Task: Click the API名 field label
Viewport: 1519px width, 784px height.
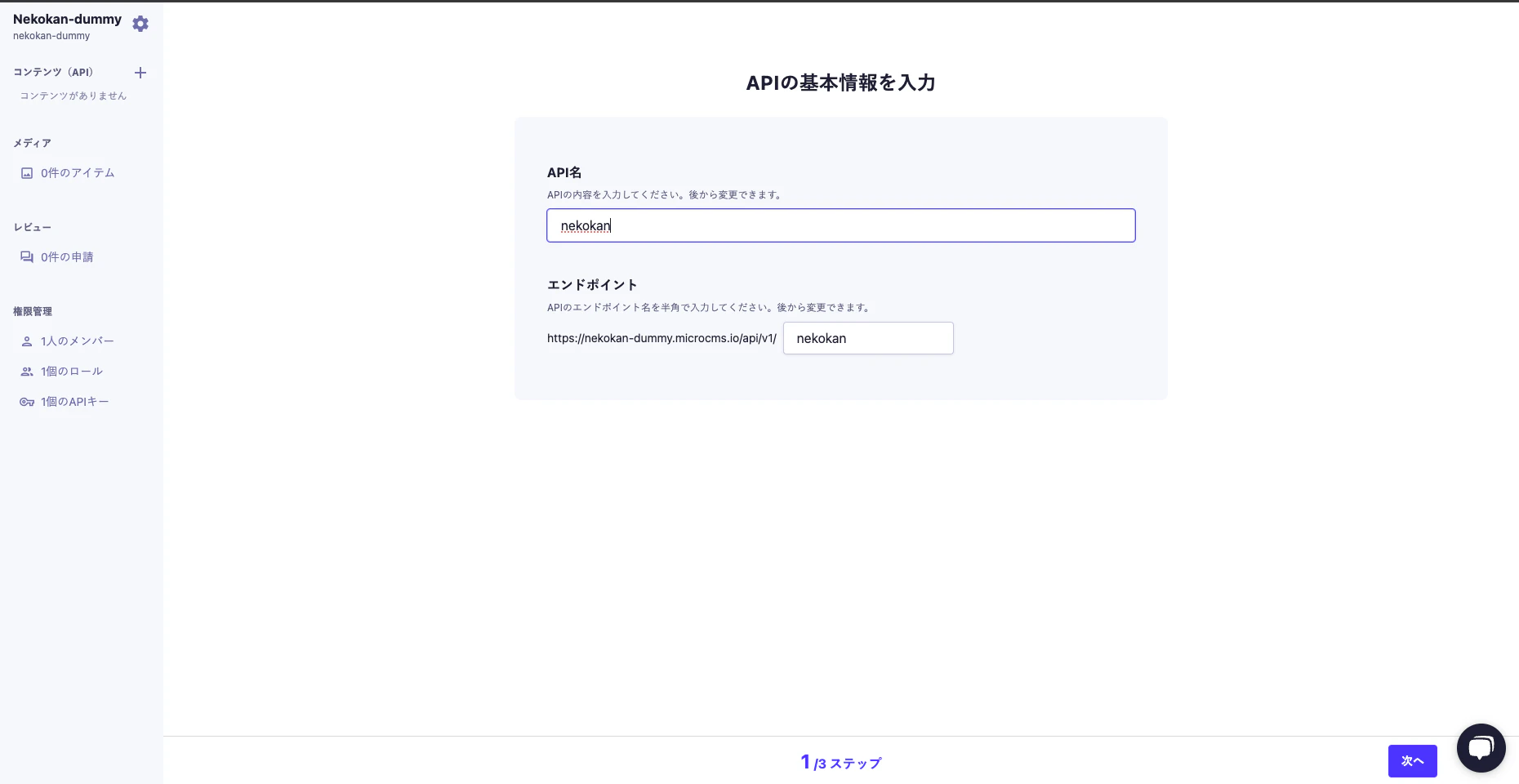Action: tap(564, 172)
